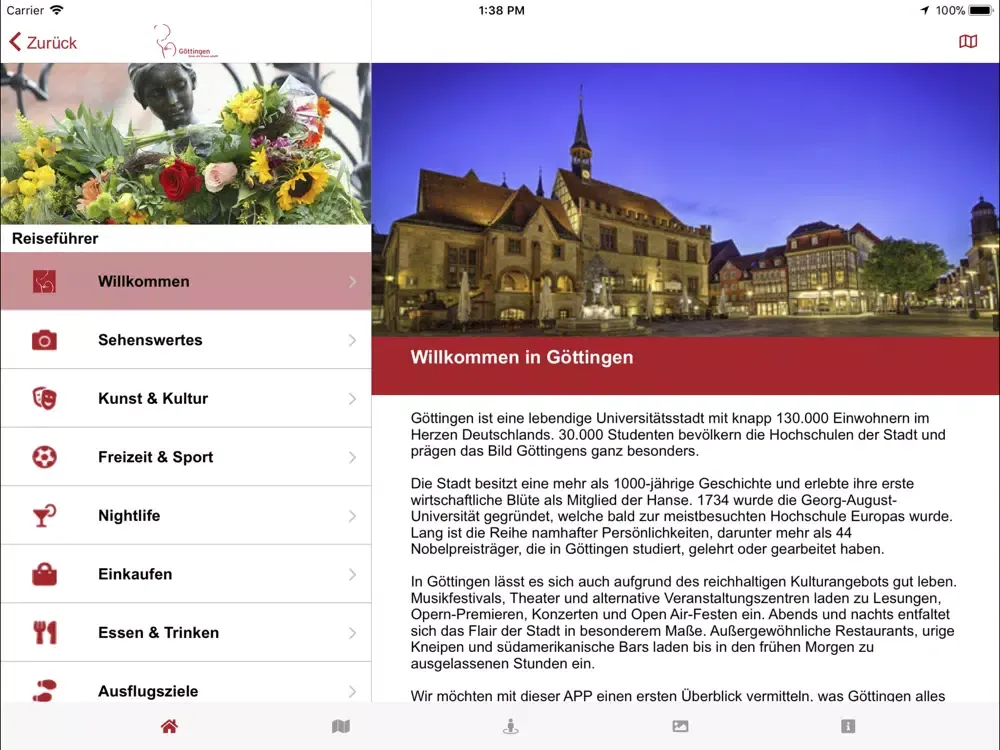This screenshot has width=1000, height=750.
Task: Tap the Willkommen logo icon
Action: pos(44,281)
